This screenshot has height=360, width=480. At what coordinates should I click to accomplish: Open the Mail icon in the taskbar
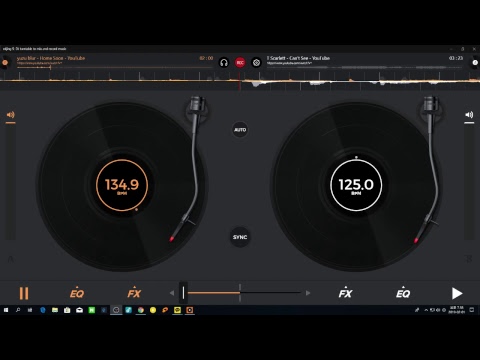[79, 310]
